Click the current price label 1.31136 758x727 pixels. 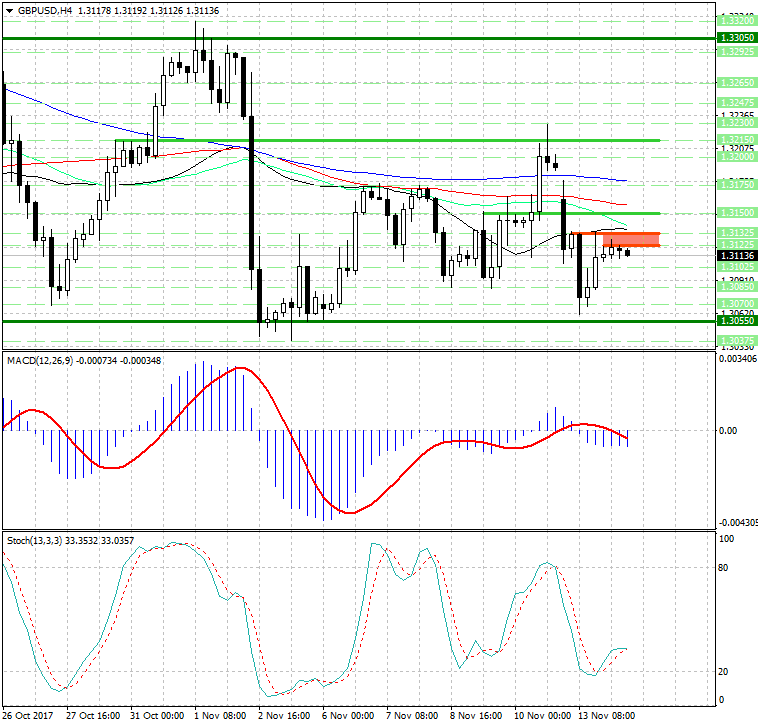[736, 256]
